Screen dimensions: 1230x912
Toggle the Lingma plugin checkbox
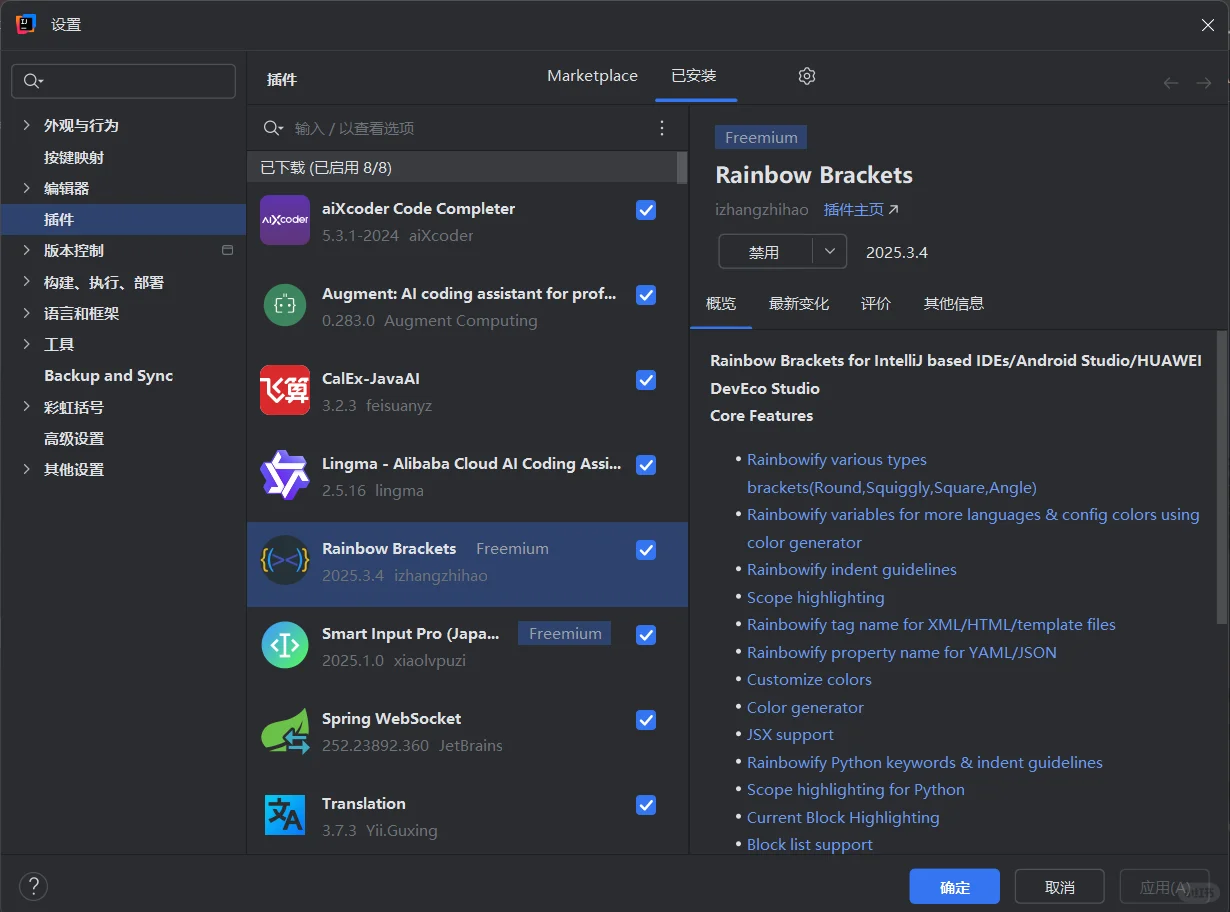(x=646, y=465)
